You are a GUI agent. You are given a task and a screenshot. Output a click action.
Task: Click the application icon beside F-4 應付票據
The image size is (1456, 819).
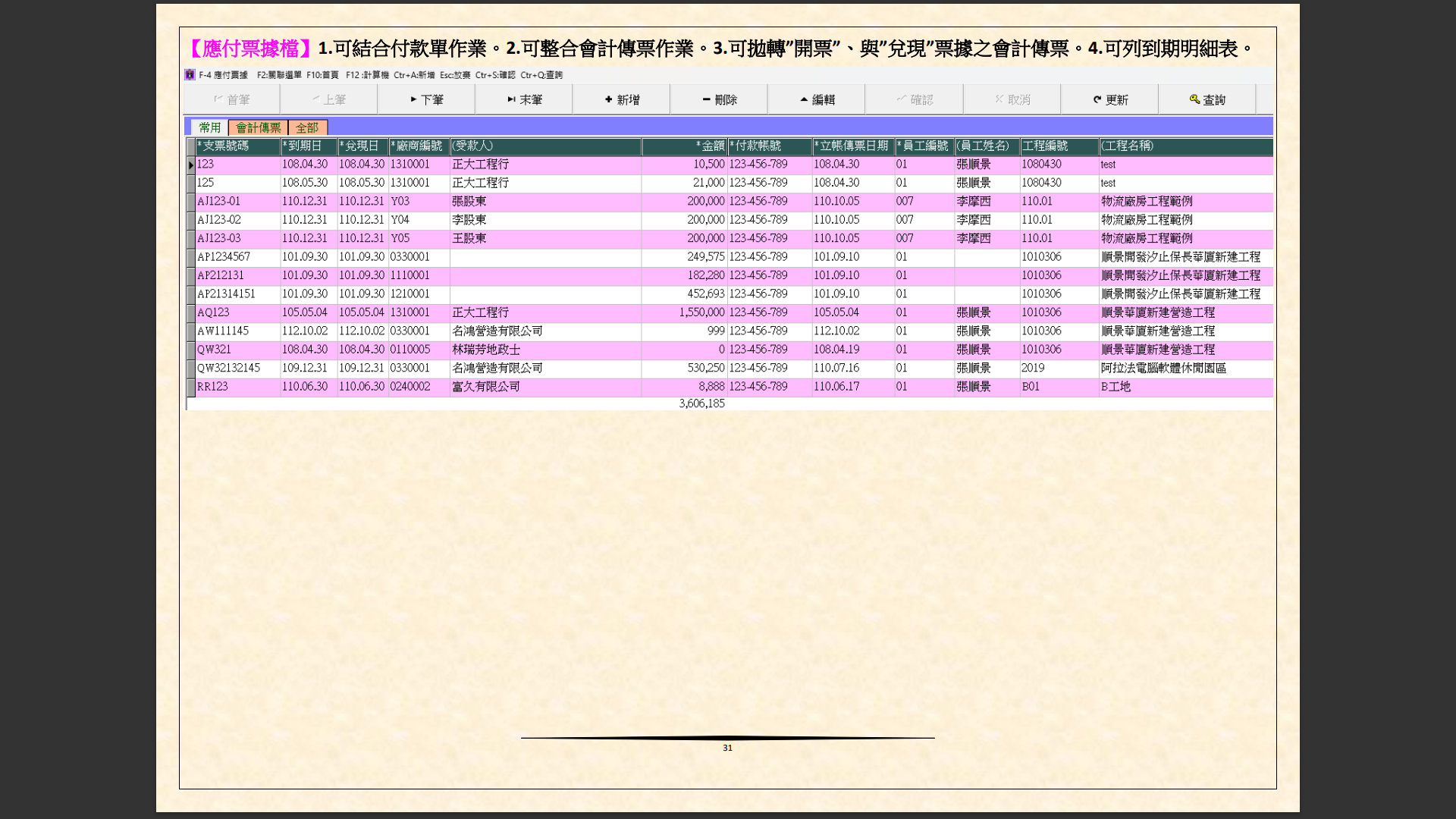click(190, 74)
